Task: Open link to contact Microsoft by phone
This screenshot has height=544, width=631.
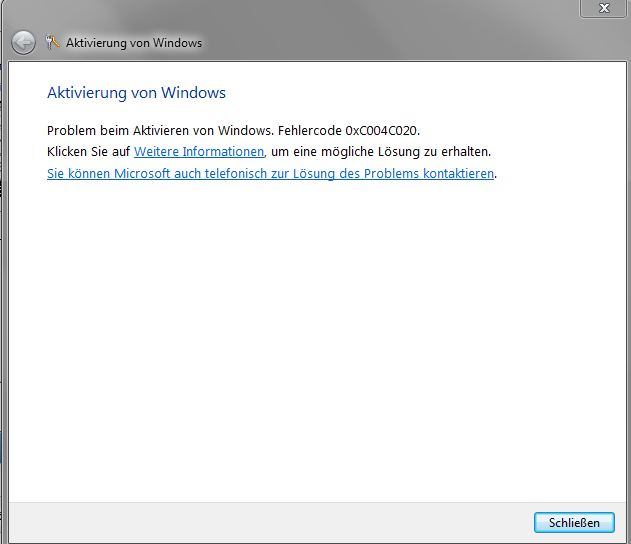Action: (270, 173)
